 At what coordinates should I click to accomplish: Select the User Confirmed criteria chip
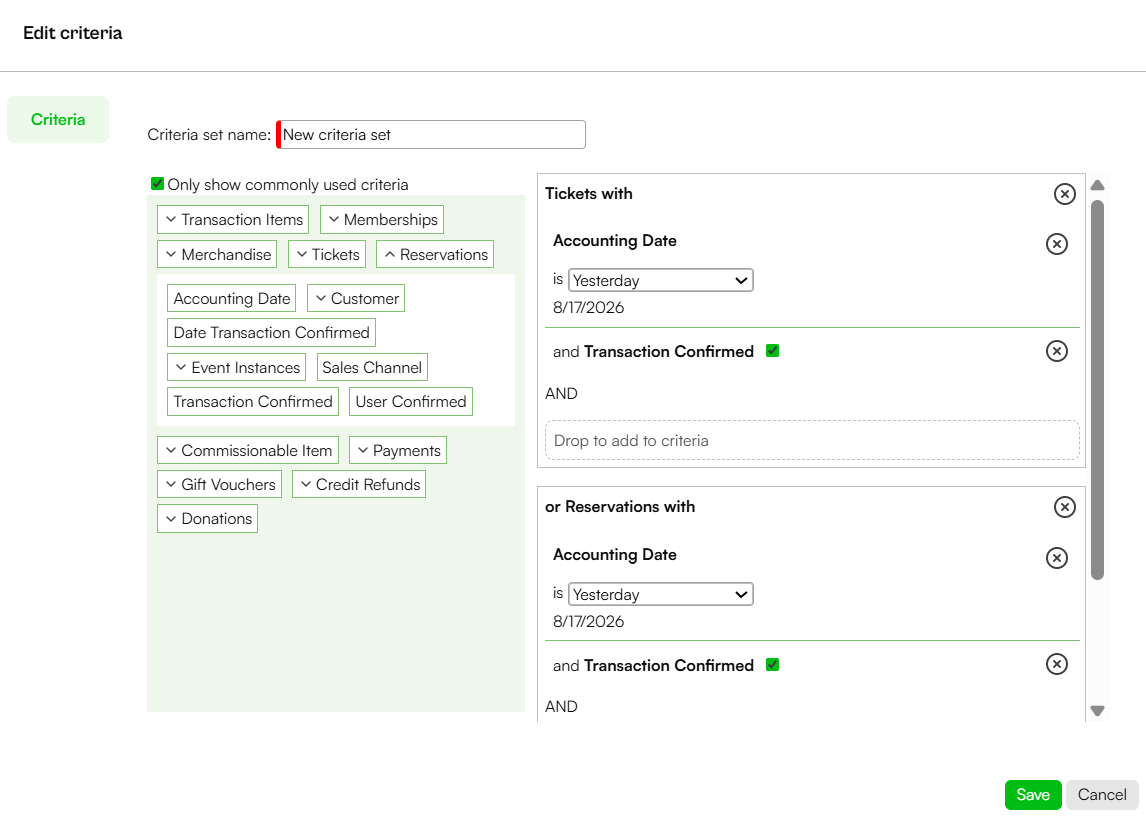[411, 401]
